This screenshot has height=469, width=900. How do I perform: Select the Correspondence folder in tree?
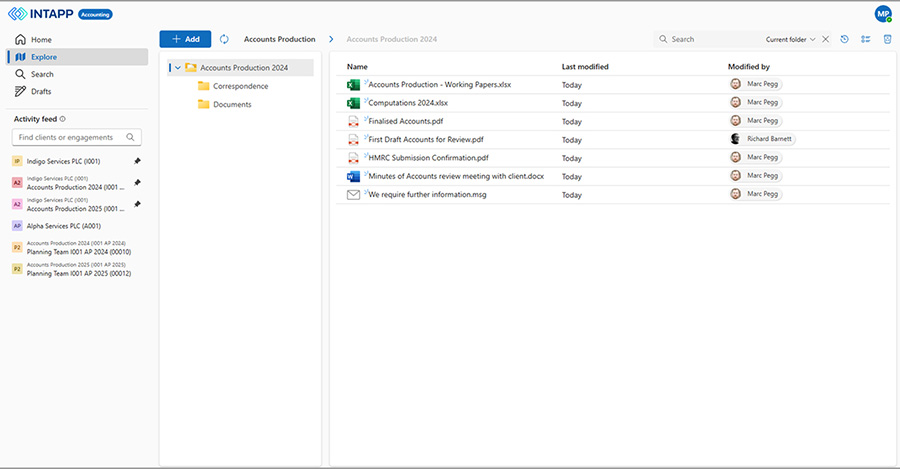pos(240,86)
